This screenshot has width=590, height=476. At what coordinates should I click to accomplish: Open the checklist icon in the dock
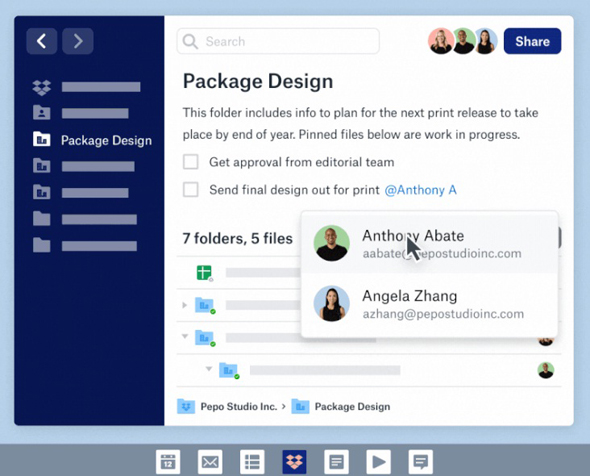pyautogui.click(x=252, y=462)
